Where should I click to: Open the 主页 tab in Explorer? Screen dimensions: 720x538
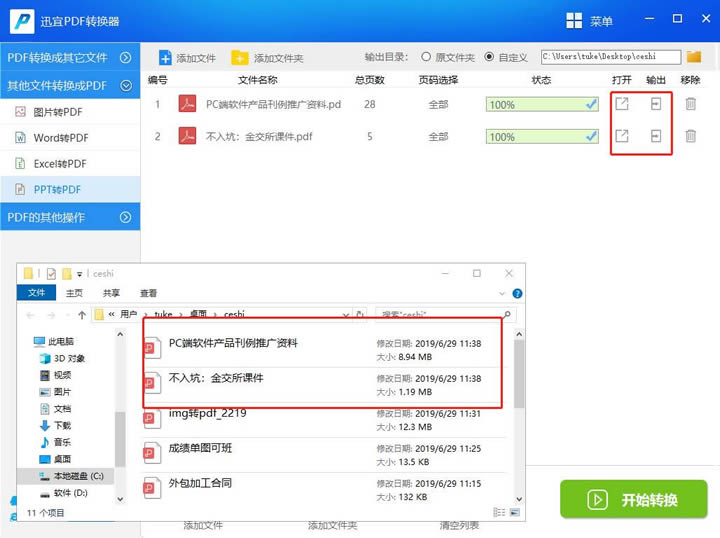[x=74, y=293]
